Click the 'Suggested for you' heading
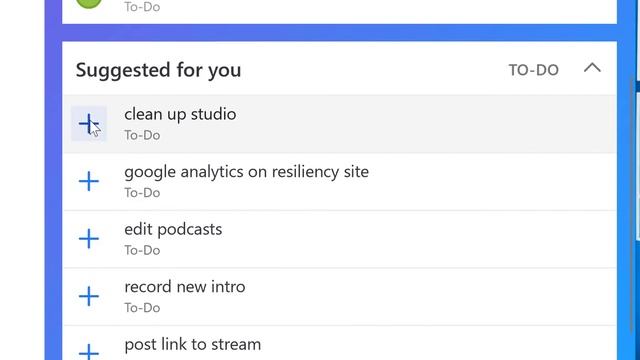The width and height of the screenshot is (640, 360). click(158, 70)
